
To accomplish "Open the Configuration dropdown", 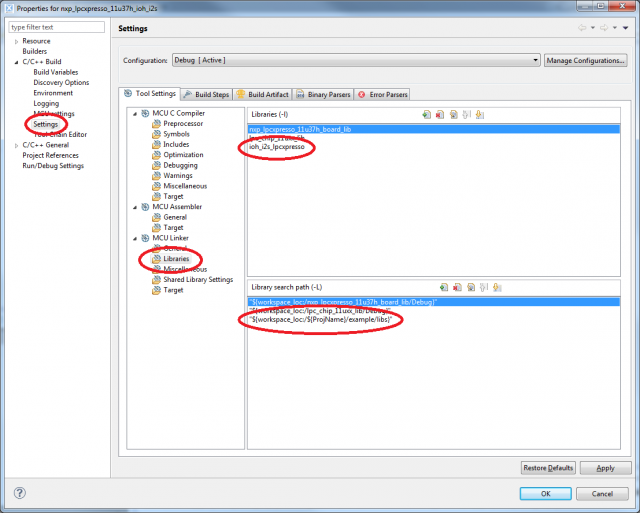I will [356, 60].
